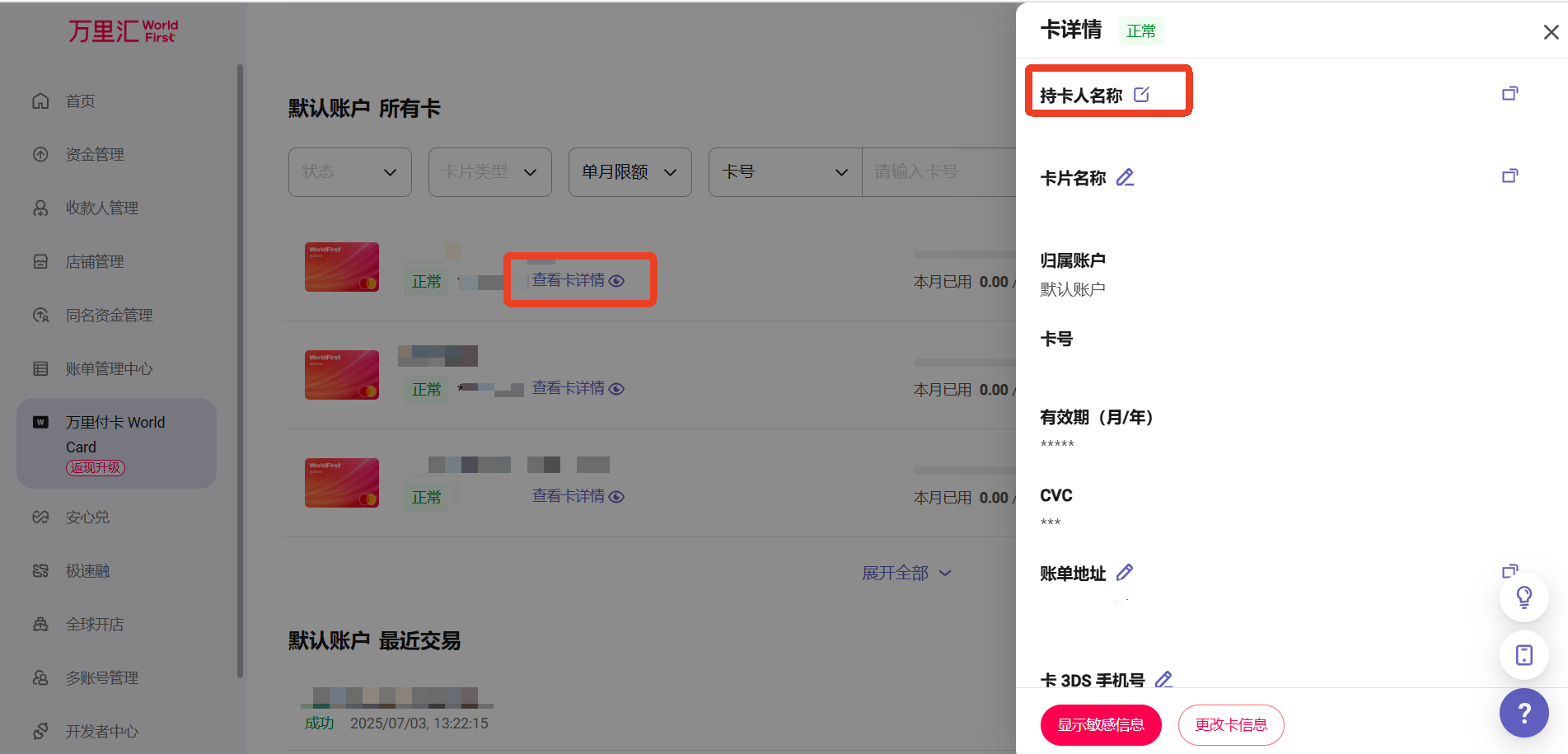The image size is (1568, 754).
Task: Click the World Card W icon
Action: click(x=40, y=422)
